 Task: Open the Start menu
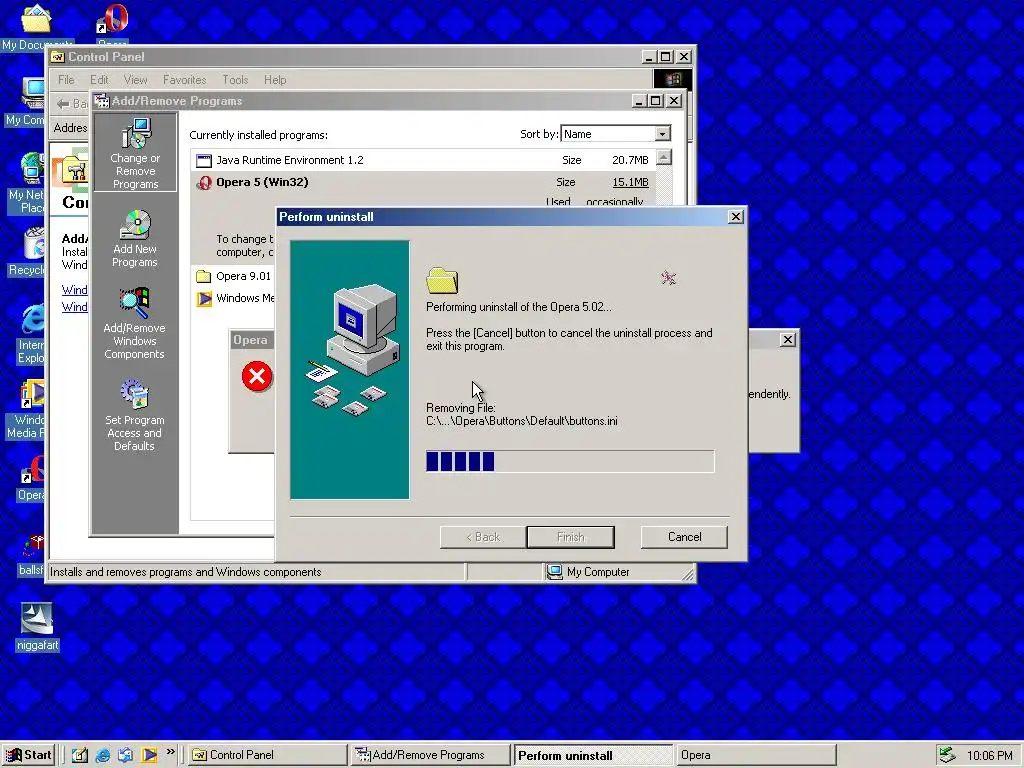29,755
